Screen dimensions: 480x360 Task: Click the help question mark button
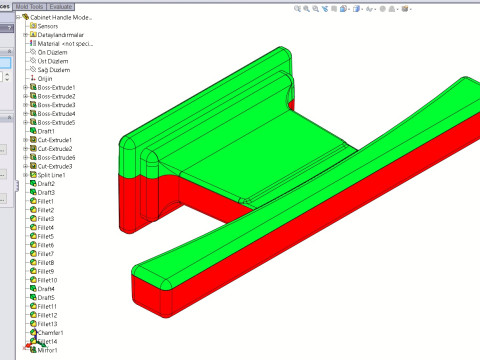pos(9,28)
